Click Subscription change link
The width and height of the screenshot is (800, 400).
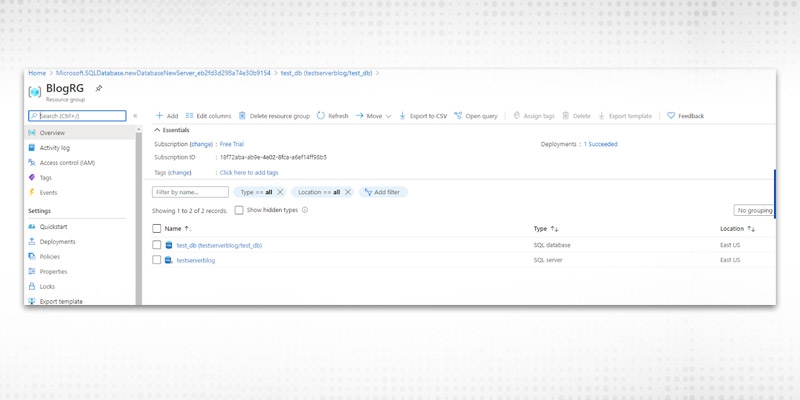click(x=202, y=144)
